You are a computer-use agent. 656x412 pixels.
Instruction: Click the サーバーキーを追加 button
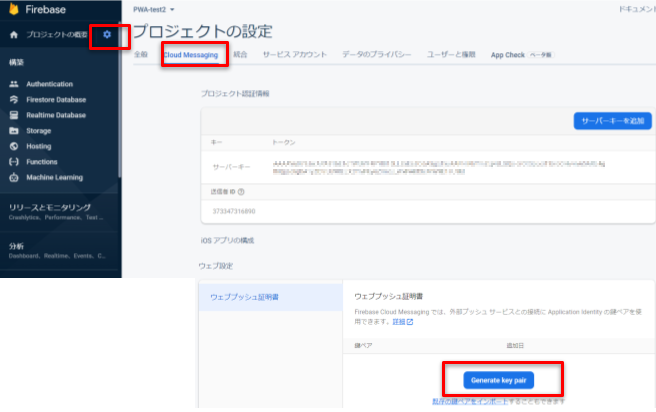click(x=612, y=121)
